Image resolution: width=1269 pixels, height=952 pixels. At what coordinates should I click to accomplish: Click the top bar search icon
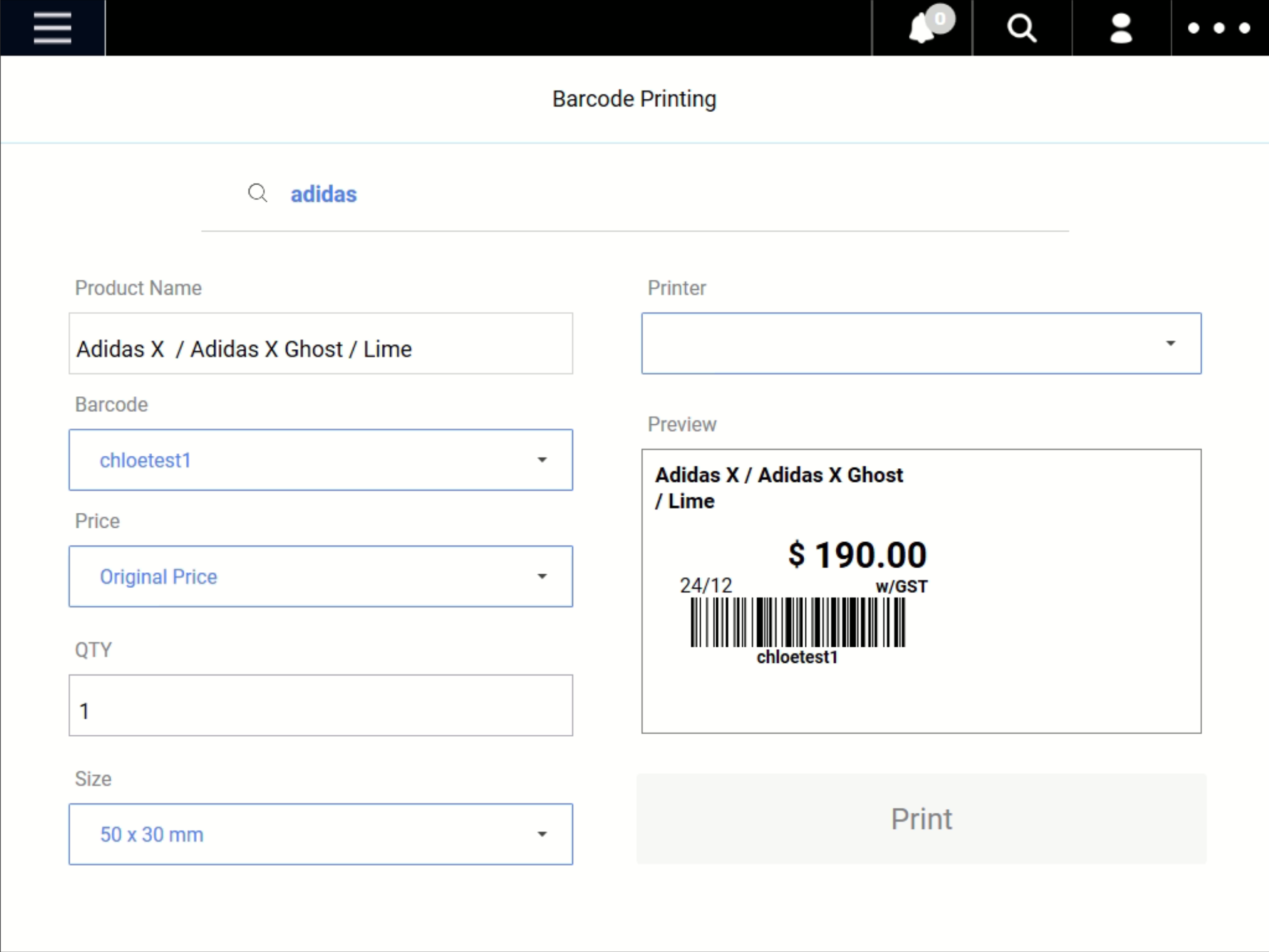[1022, 27]
